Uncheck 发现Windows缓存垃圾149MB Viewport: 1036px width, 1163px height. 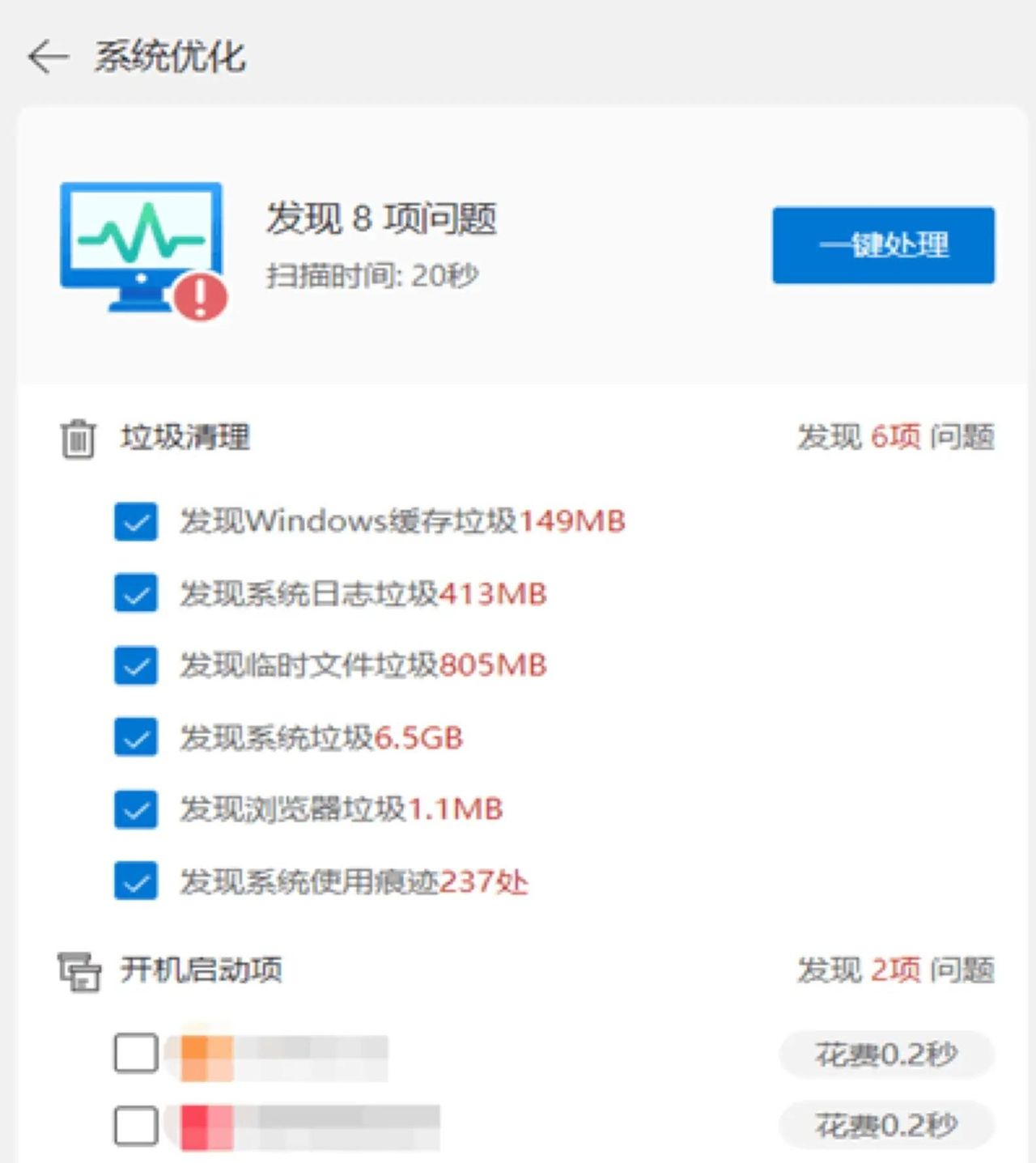point(136,522)
